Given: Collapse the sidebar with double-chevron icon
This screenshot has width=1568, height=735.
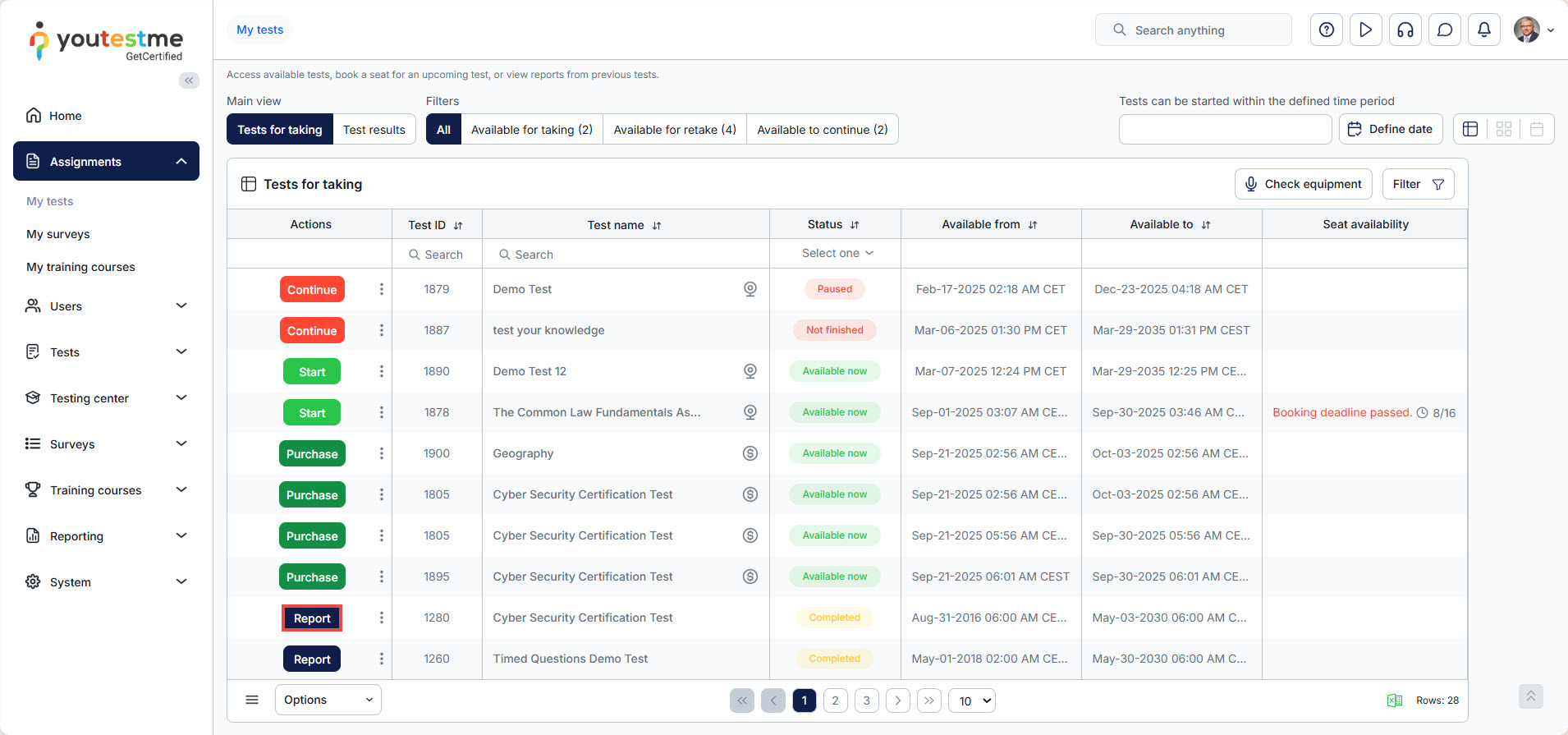Looking at the screenshot, I should click(x=189, y=80).
